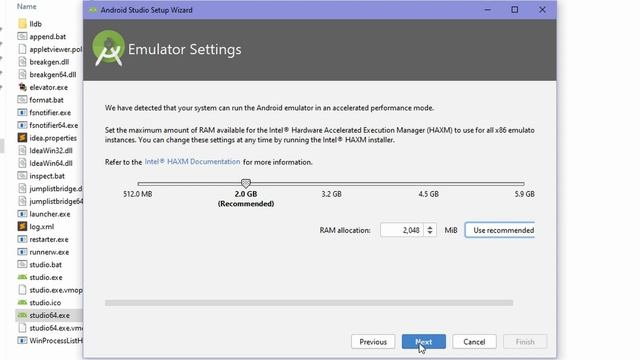
Task: Select log.xml file icon
Action: click(x=22, y=227)
